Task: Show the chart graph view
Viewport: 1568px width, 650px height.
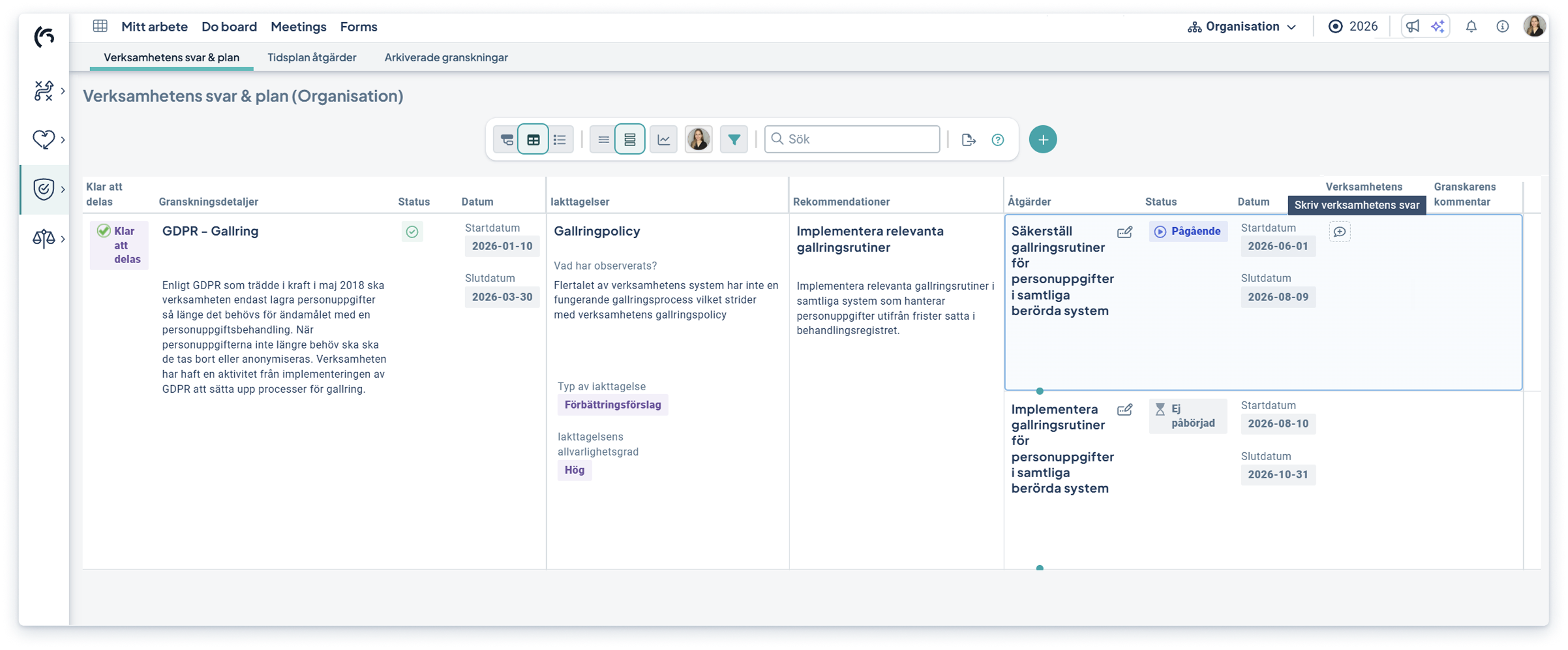Action: [x=663, y=140]
